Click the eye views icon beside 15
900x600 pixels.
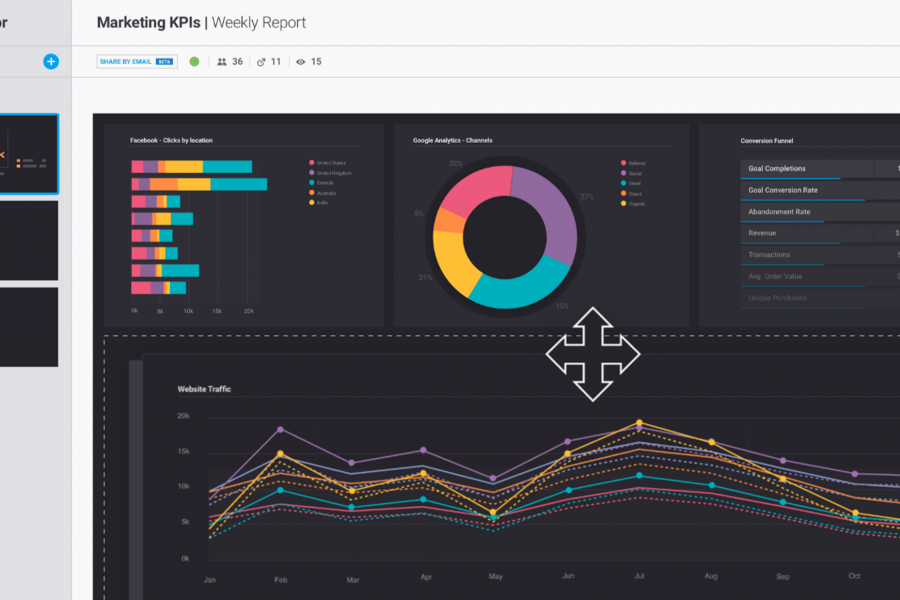point(300,62)
